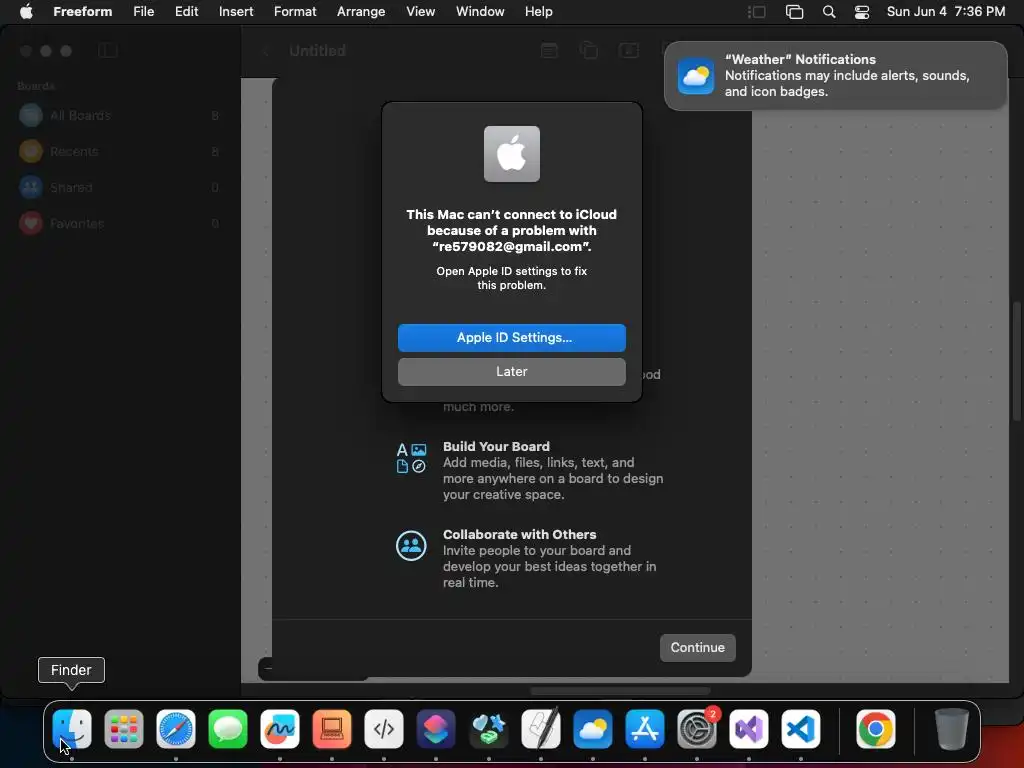Image resolution: width=1024 pixels, height=768 pixels.
Task: Launch Safari from the Dock
Action: 176,729
